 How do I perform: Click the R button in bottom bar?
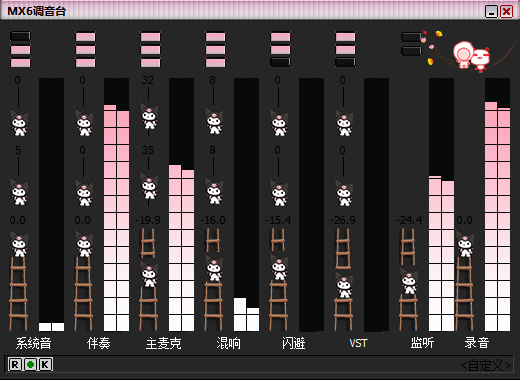(x=15, y=365)
